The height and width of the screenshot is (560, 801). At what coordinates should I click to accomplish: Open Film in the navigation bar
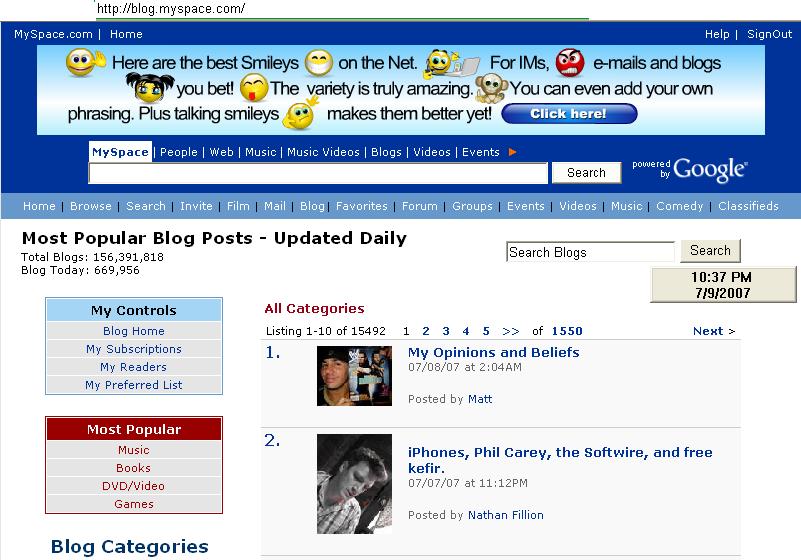tap(238, 206)
